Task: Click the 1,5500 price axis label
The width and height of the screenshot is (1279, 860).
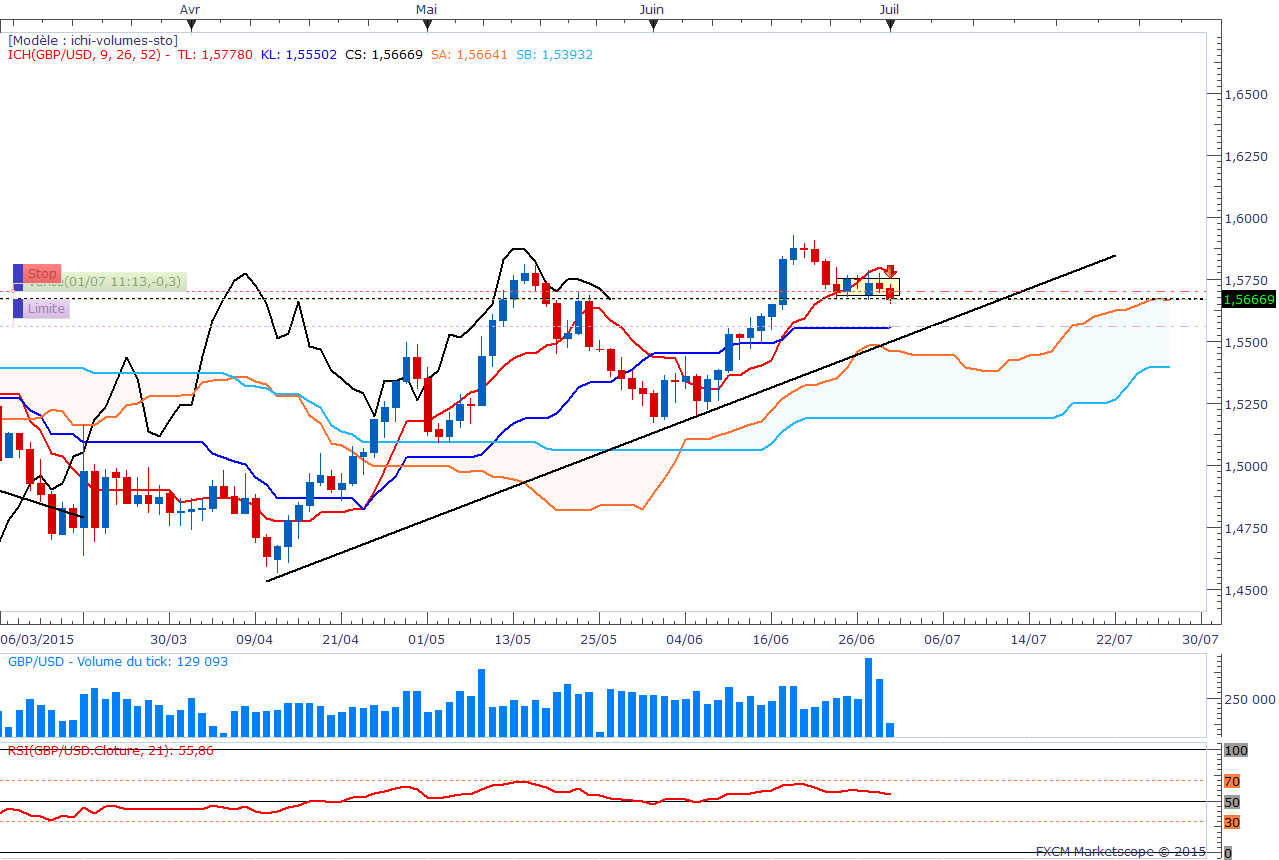Action: 1247,342
